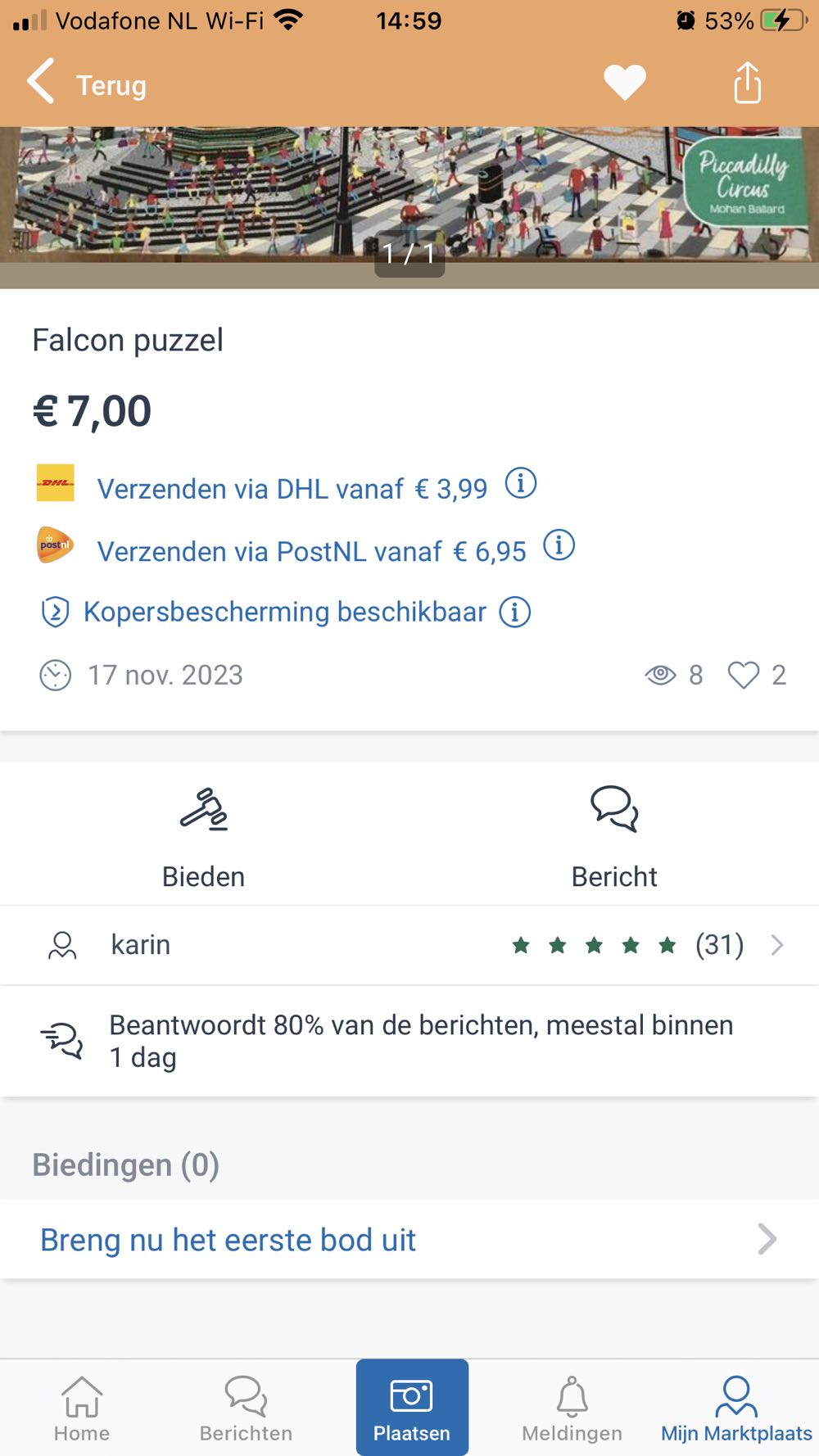Show Kopersbescherming info icon

click(515, 612)
